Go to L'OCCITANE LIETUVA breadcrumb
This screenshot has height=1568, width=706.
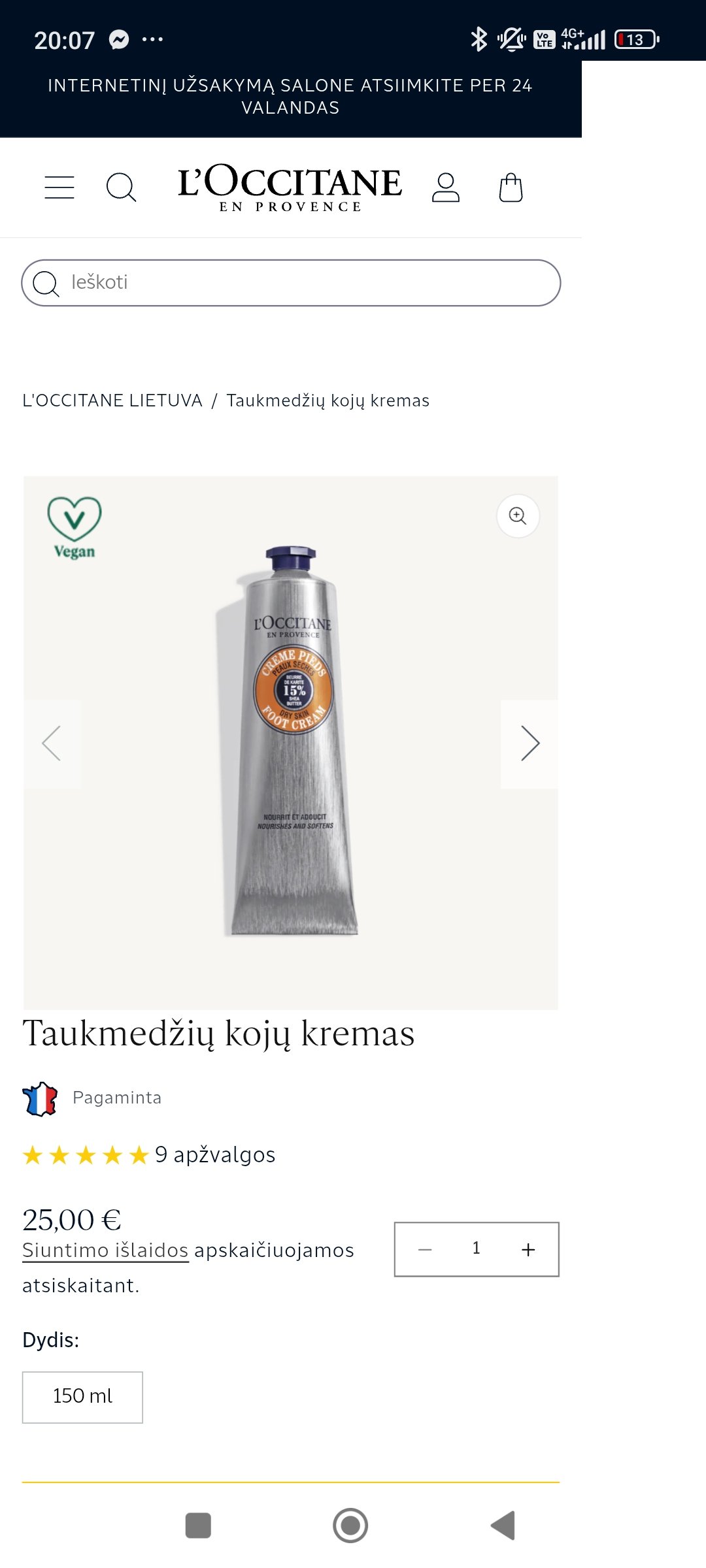pyautogui.click(x=112, y=400)
